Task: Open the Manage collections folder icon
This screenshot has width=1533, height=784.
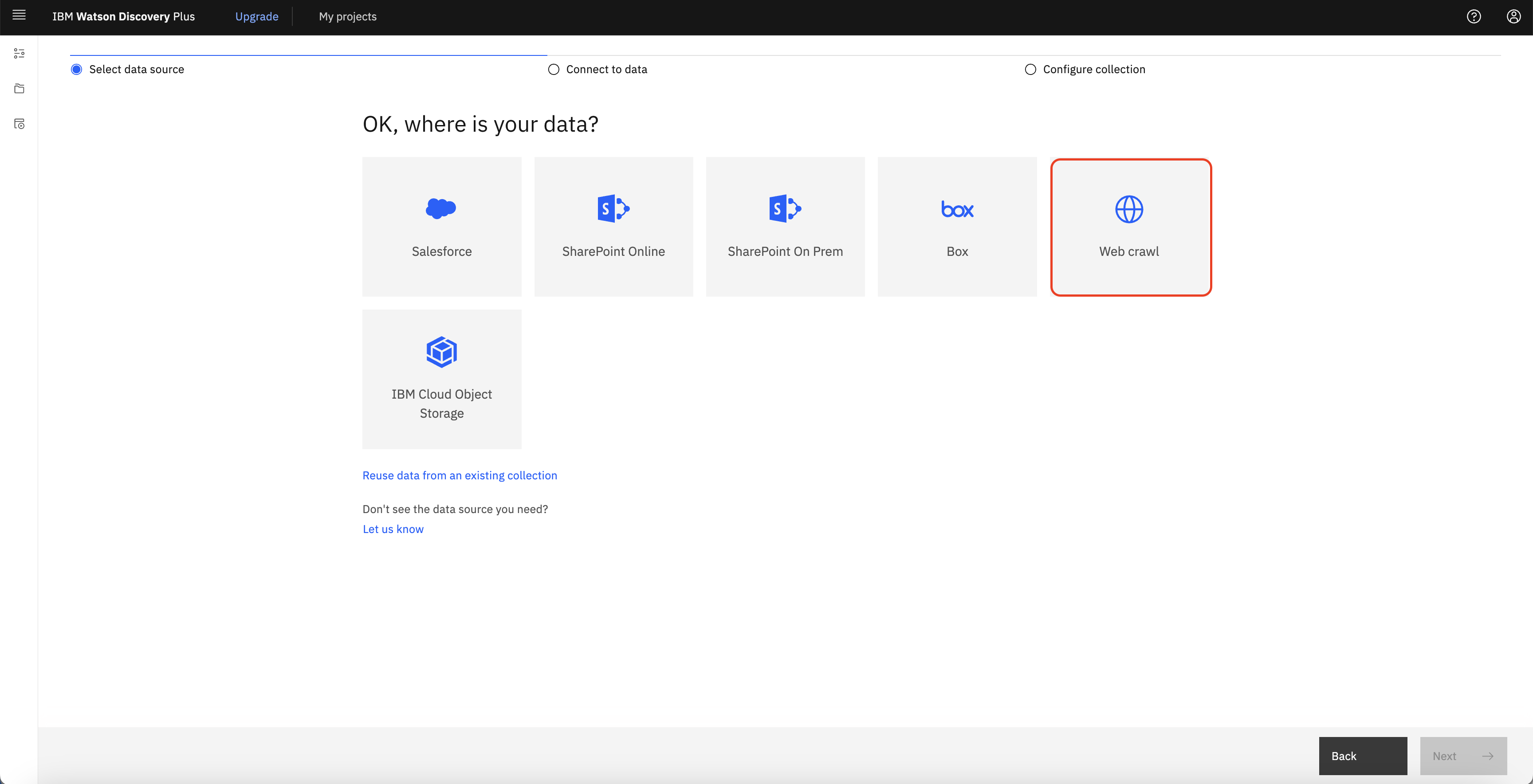Action: [19, 89]
